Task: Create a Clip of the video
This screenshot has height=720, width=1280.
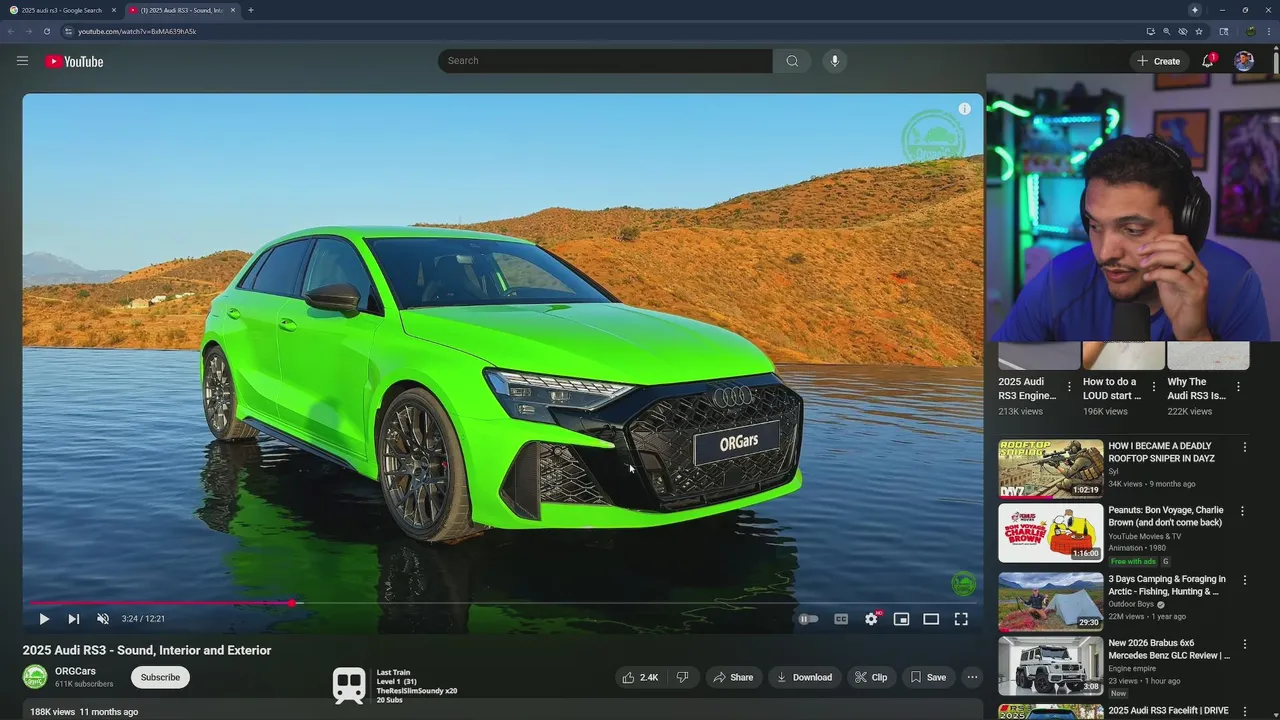Action: coord(871,677)
